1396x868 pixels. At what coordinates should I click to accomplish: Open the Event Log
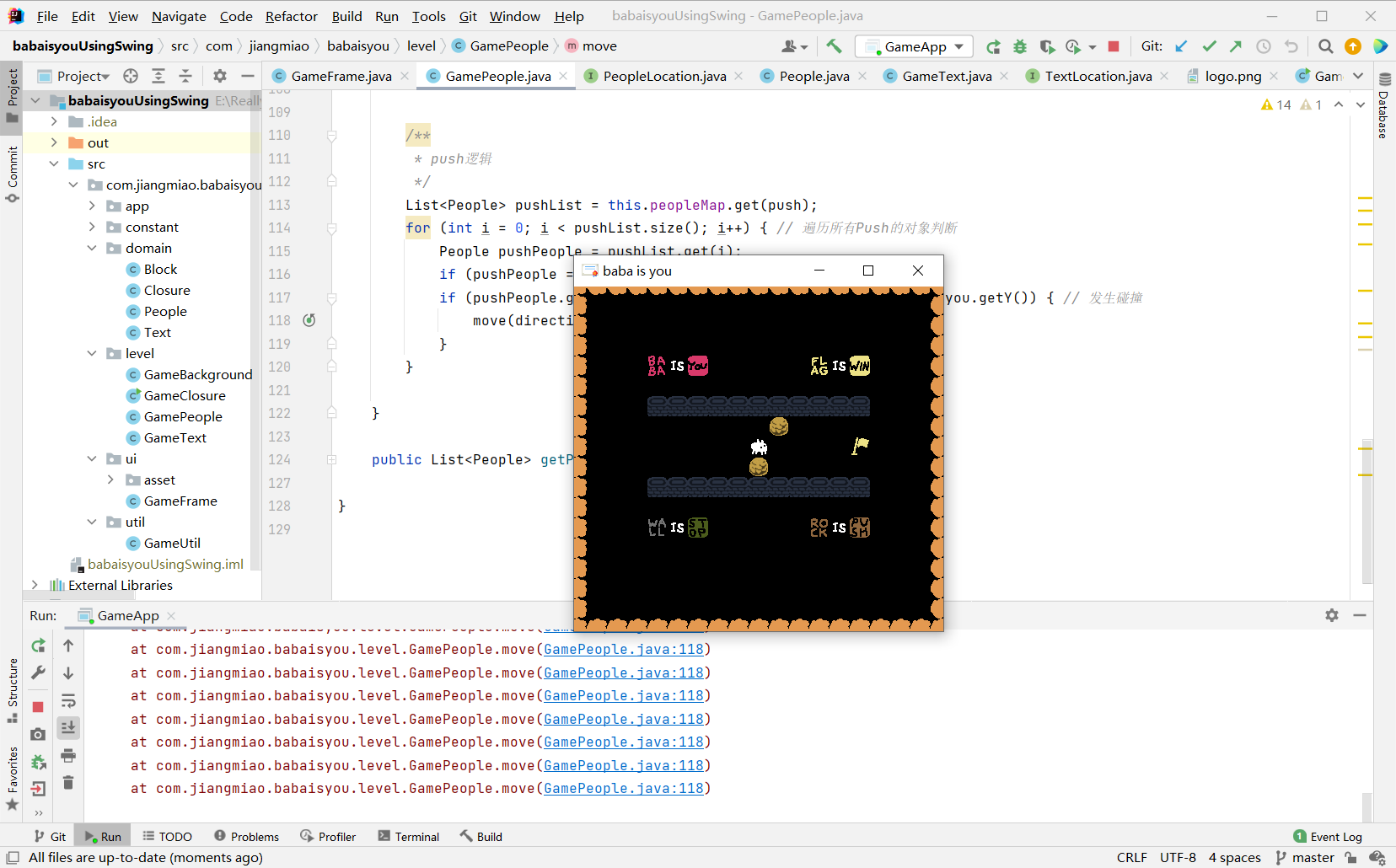1336,836
